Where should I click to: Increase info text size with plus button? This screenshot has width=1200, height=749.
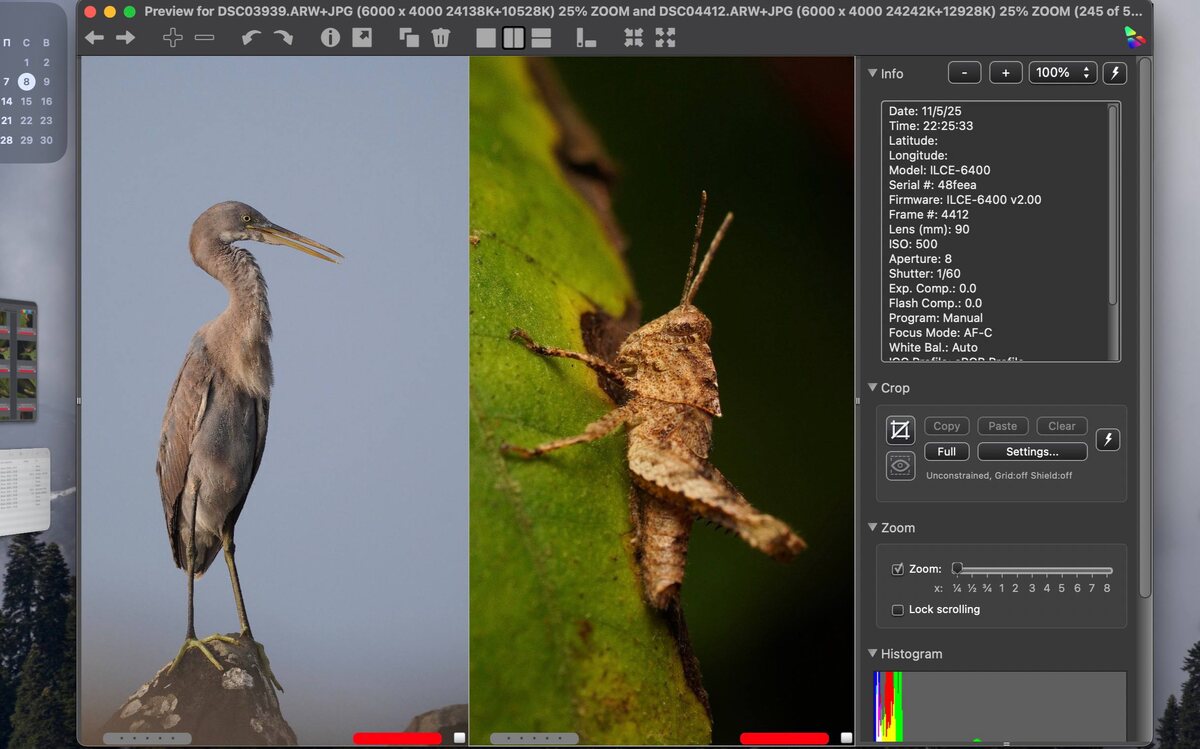tap(1005, 72)
